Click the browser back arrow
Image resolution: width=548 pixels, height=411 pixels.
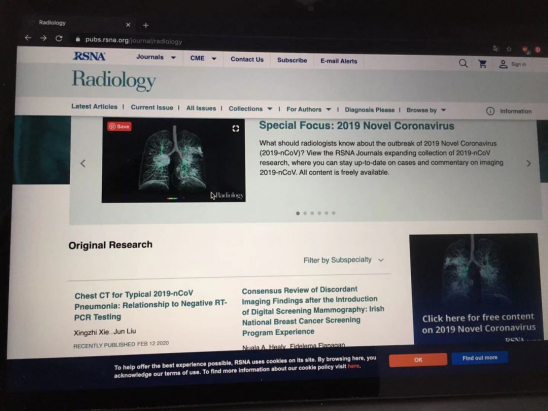(x=28, y=38)
